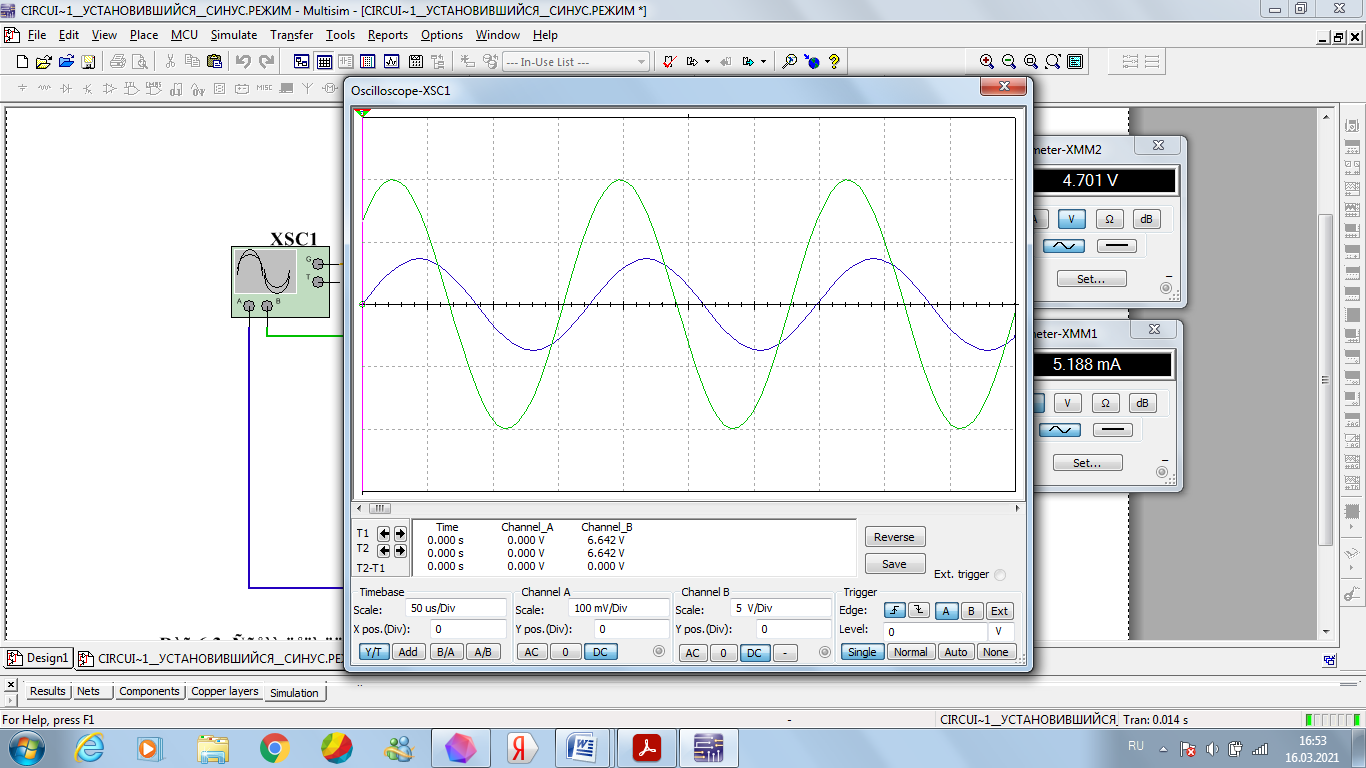Open the trigger Level unit V field

[x=1002, y=632]
